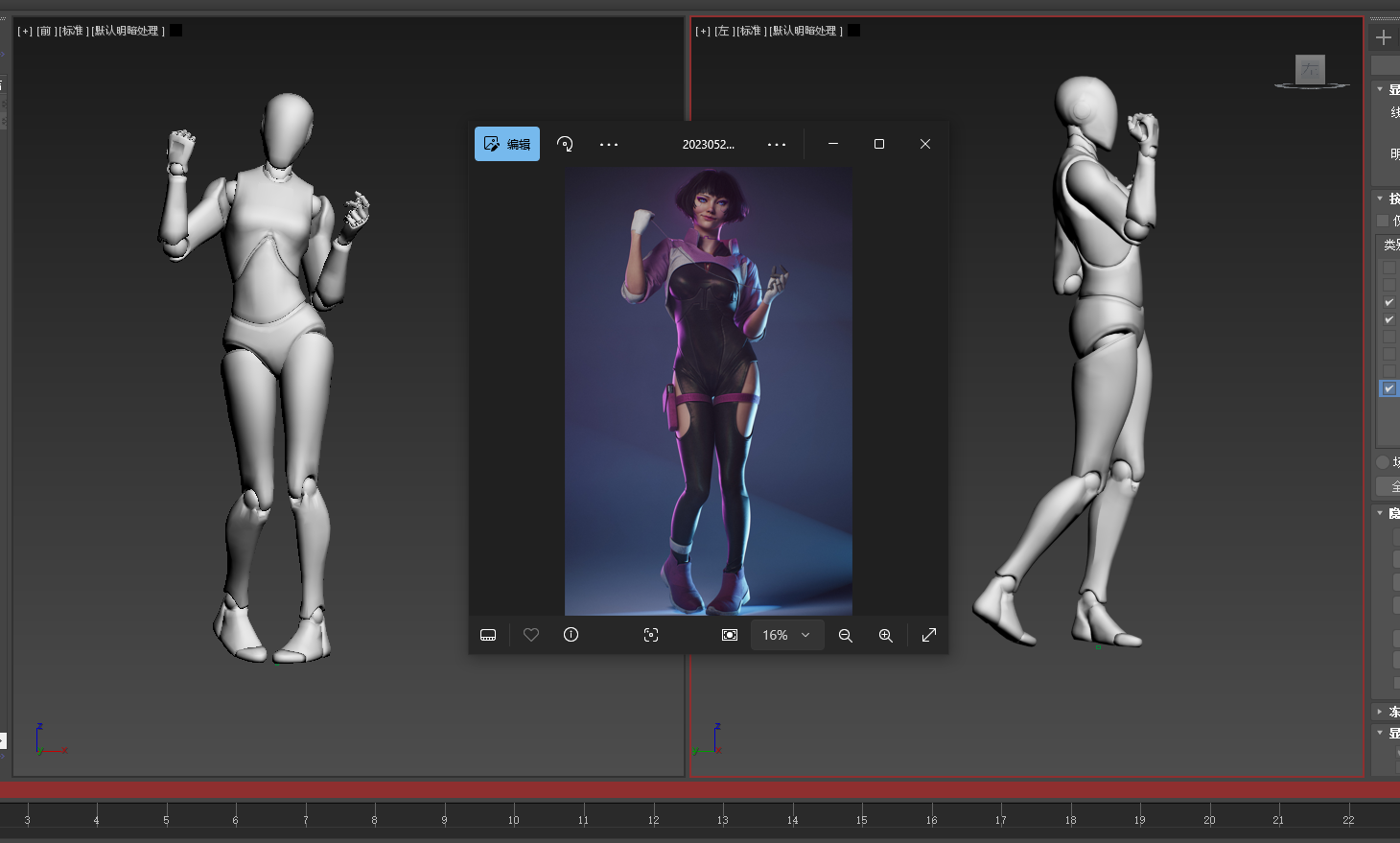Mark the photo as favorite with heart icon

pos(531,635)
